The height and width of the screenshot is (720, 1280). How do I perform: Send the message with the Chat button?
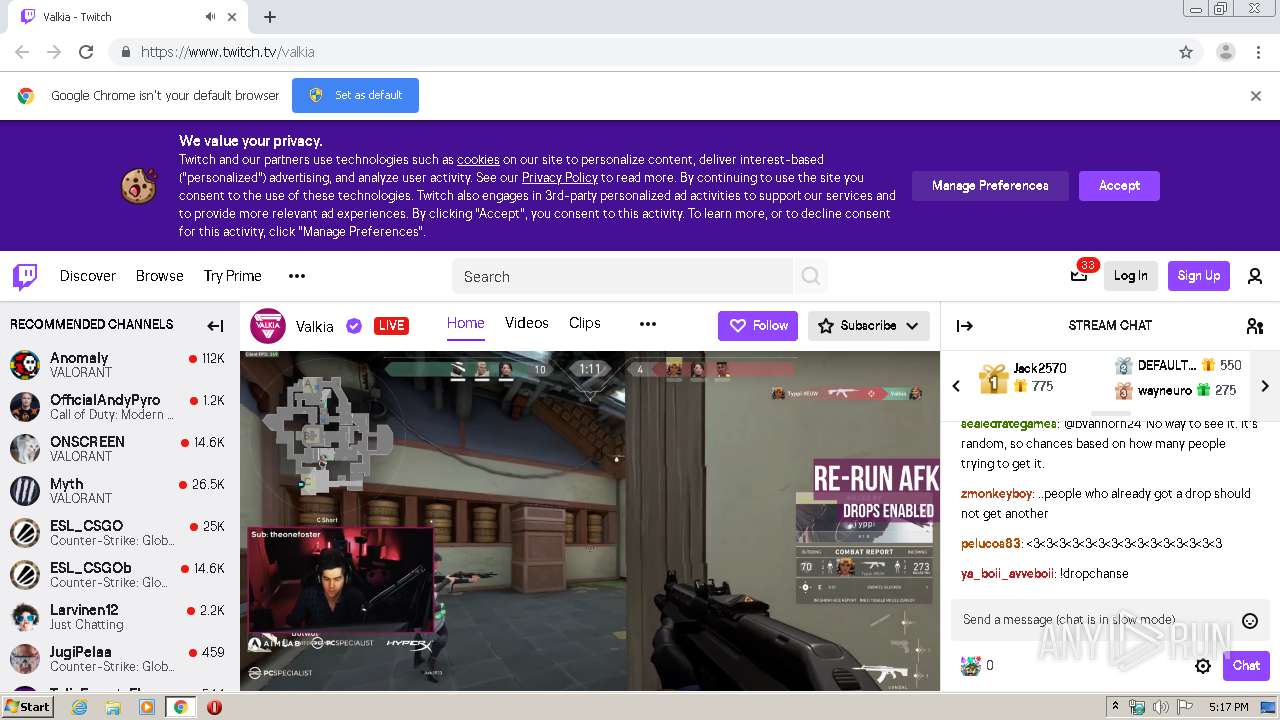[1246, 666]
